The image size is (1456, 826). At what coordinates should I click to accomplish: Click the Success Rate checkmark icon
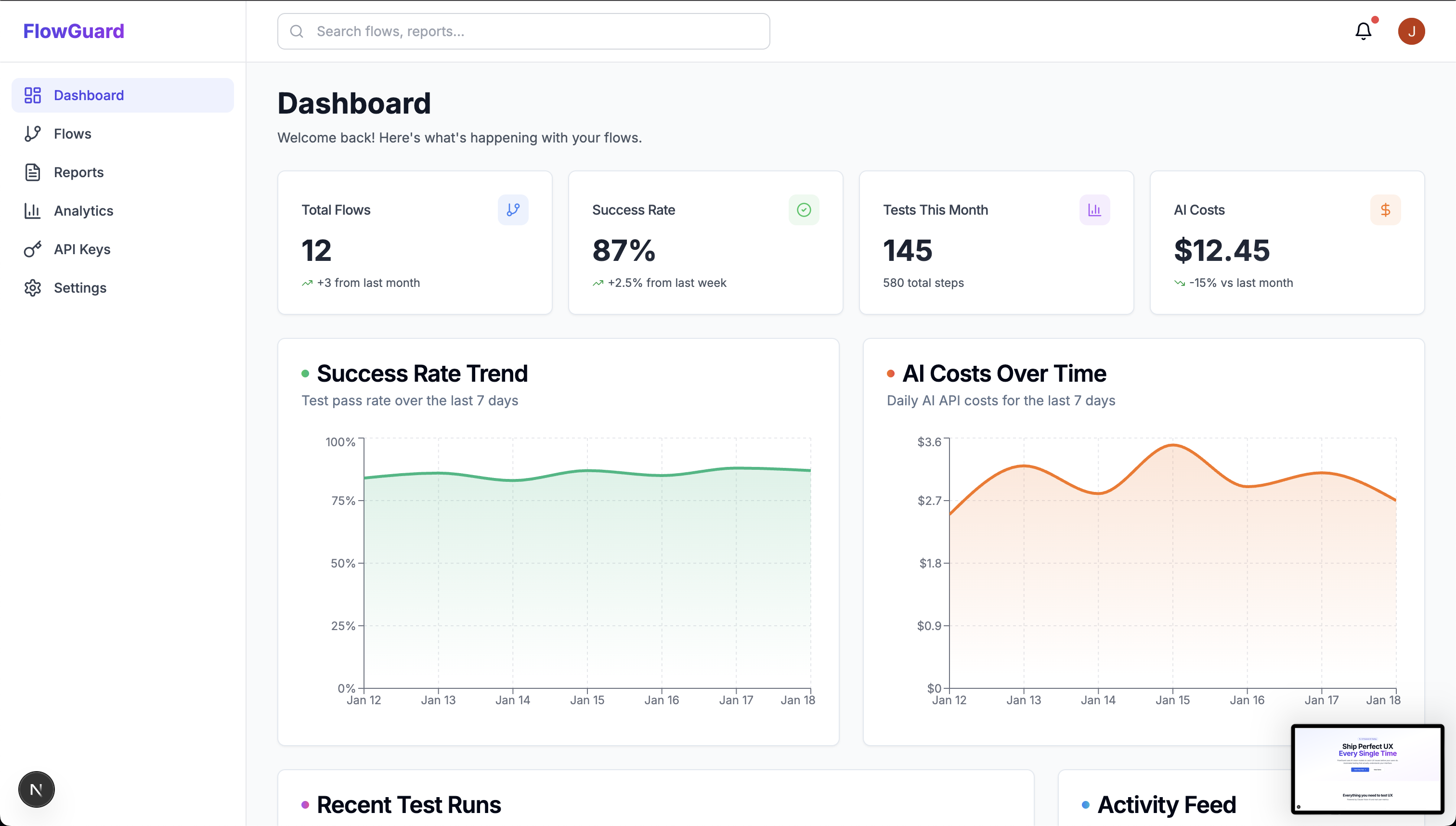tap(804, 210)
